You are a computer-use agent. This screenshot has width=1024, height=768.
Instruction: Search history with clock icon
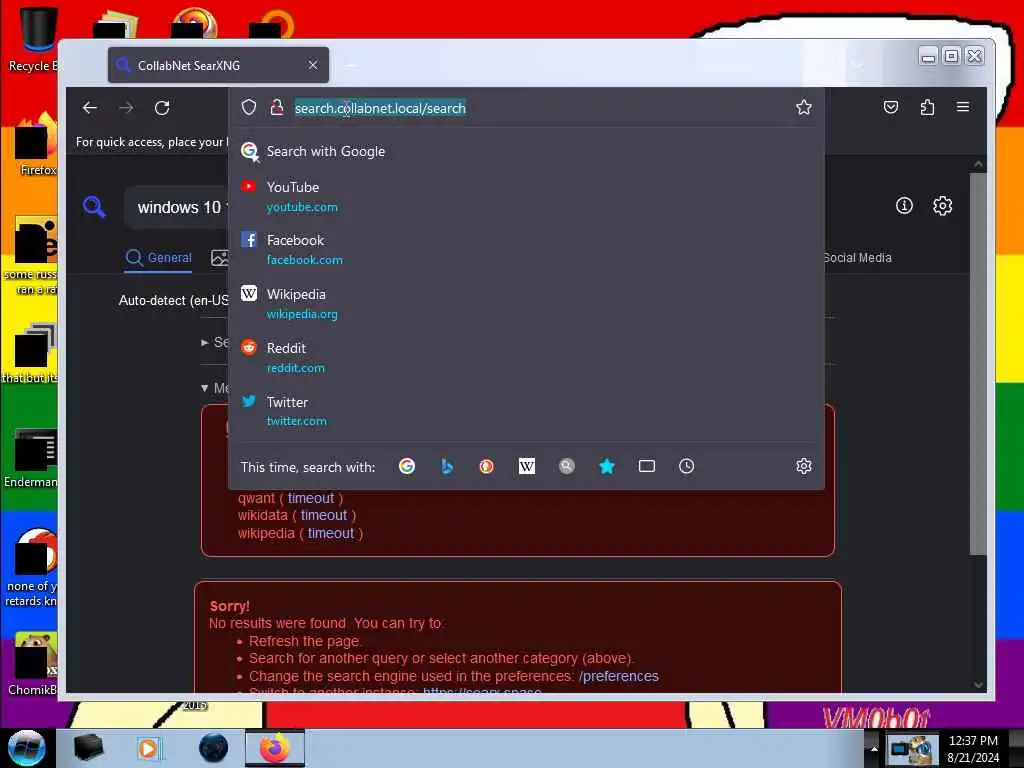(x=686, y=466)
